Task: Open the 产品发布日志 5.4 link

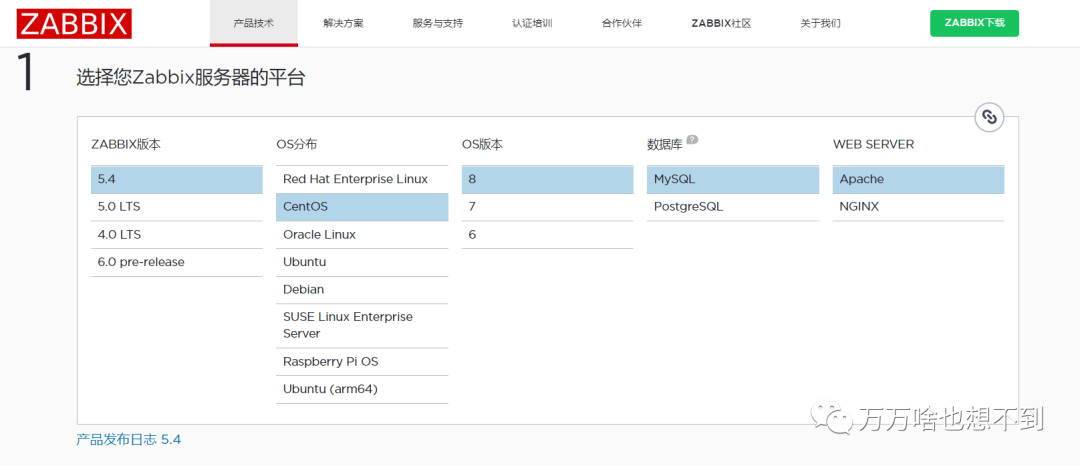Action: (x=128, y=439)
